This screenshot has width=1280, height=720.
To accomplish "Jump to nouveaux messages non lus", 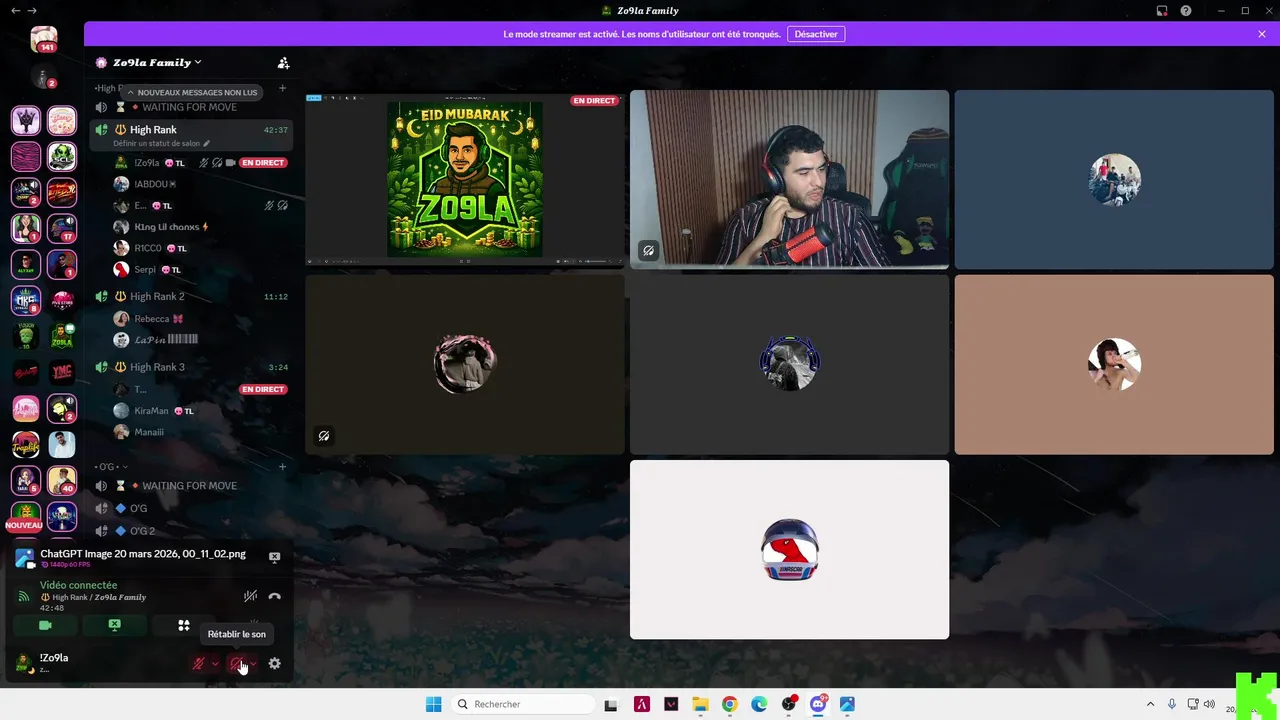I will pos(191,92).
